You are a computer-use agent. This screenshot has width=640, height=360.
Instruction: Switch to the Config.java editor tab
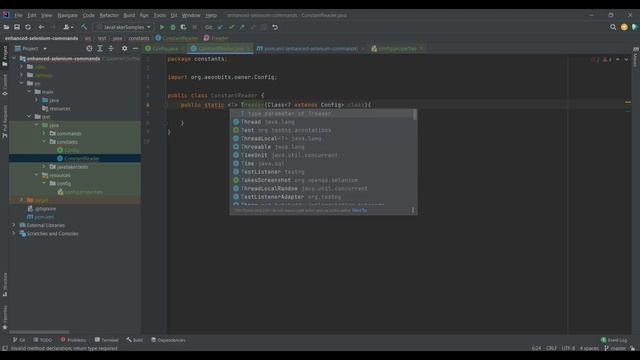tap(164, 49)
